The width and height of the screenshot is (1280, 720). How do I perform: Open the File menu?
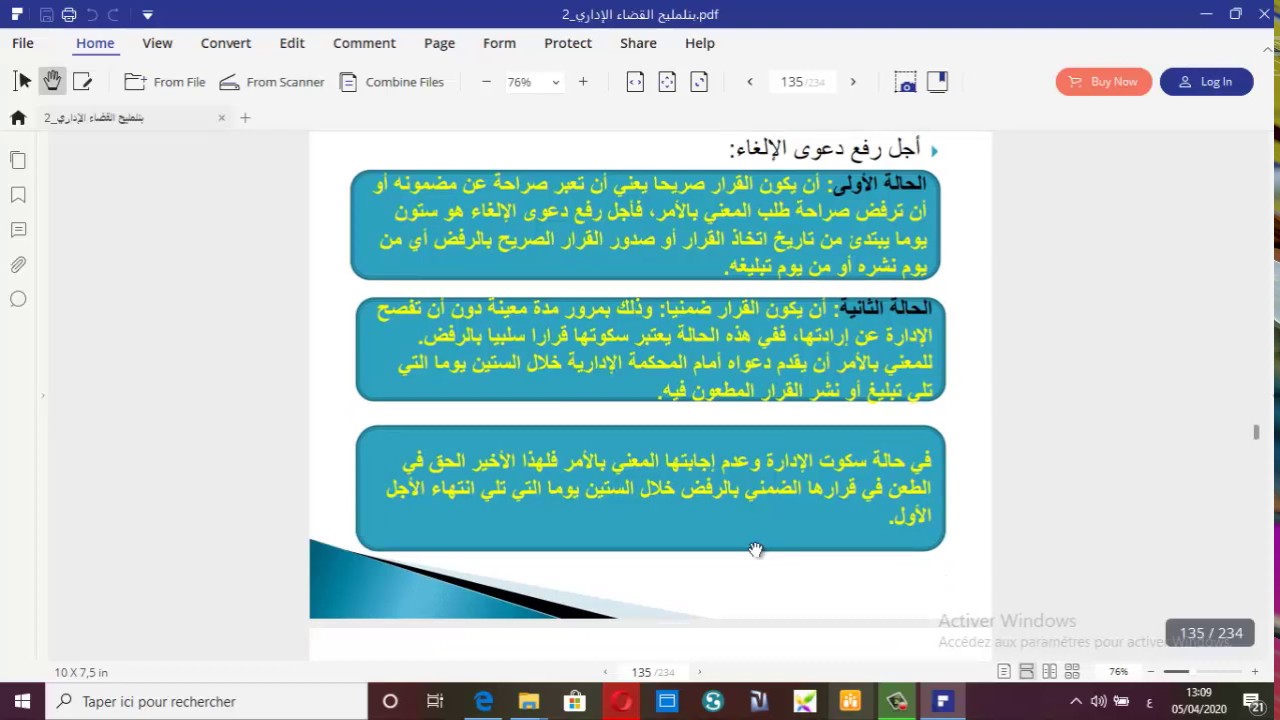(23, 43)
